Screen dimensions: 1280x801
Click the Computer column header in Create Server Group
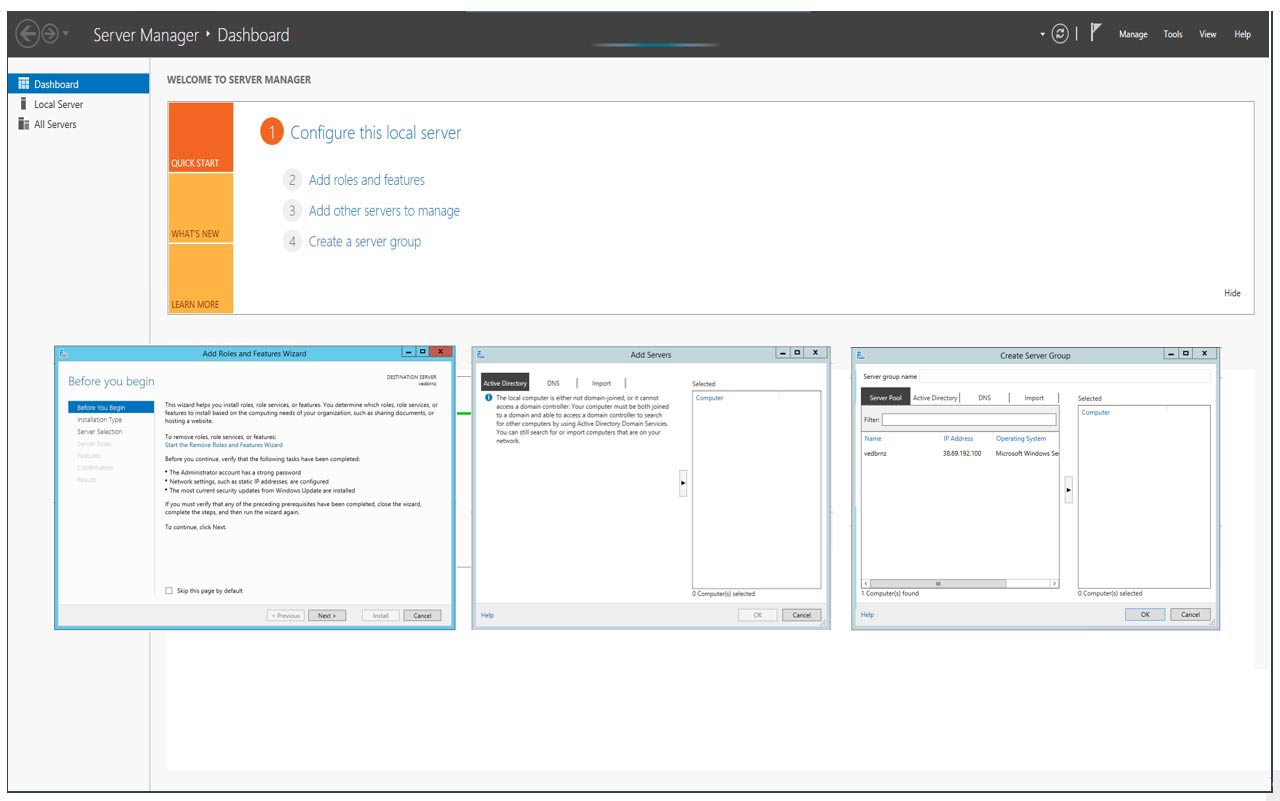1096,412
